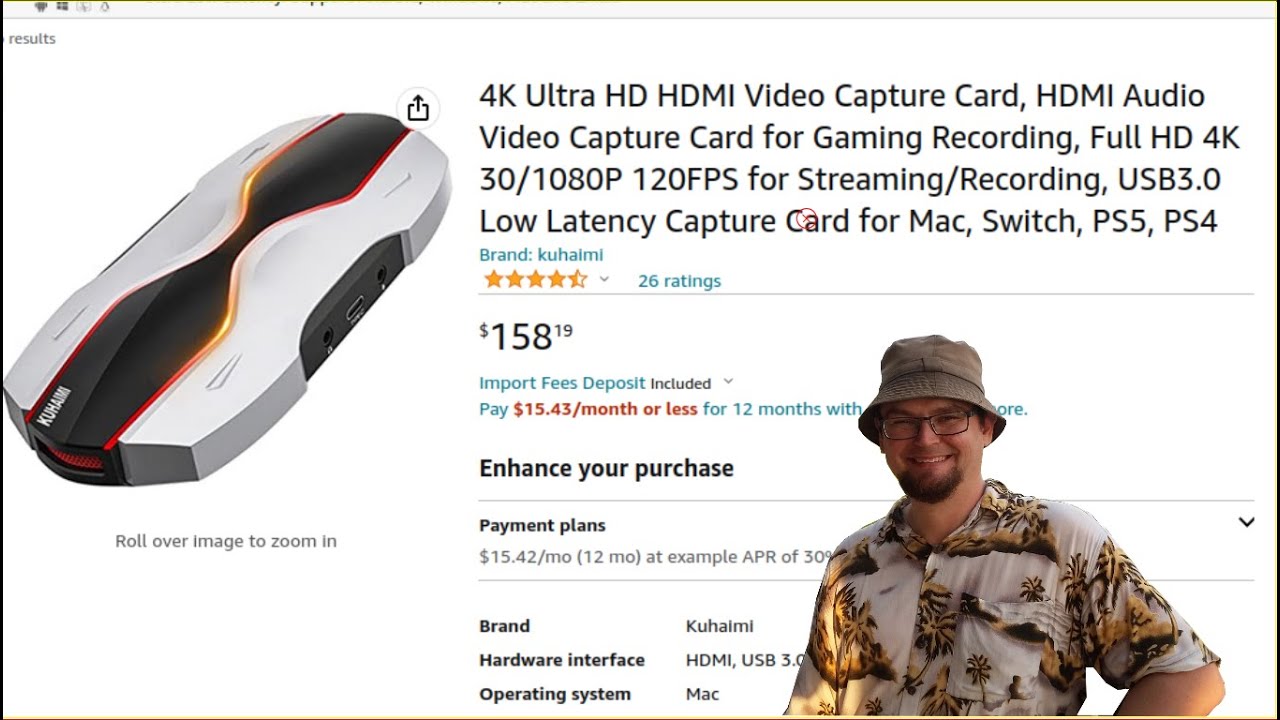Image resolution: width=1280 pixels, height=720 pixels.
Task: Click the Import Fees Deposit link
Action: [x=562, y=383]
